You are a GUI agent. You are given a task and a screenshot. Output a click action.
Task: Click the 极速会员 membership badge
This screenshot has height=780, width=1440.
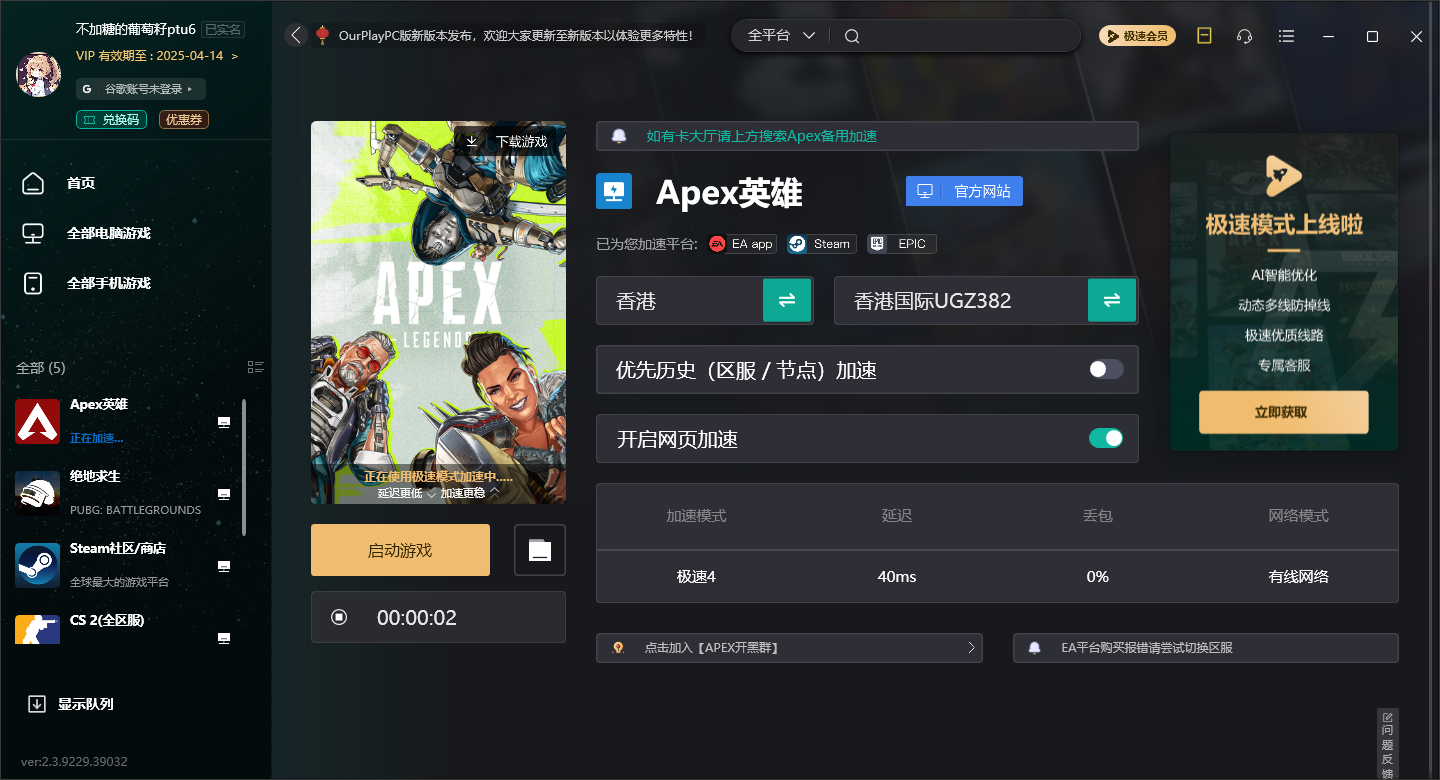1137,36
